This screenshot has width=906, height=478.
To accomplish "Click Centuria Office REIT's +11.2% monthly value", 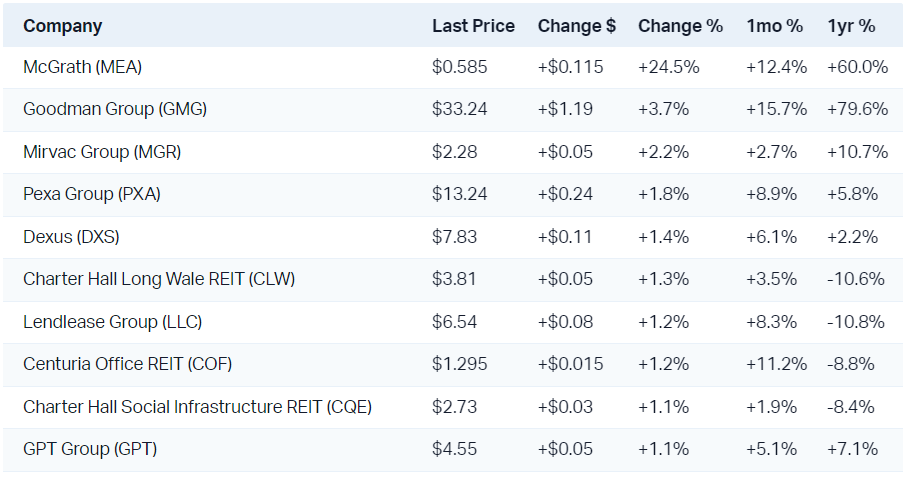I will [x=776, y=364].
